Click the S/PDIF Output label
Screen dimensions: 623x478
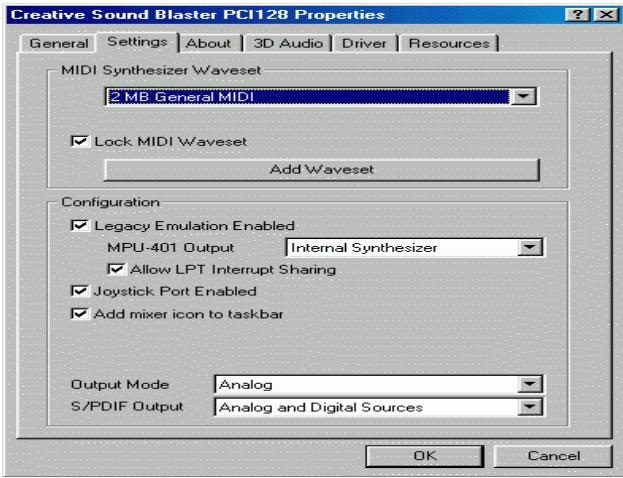(127, 406)
